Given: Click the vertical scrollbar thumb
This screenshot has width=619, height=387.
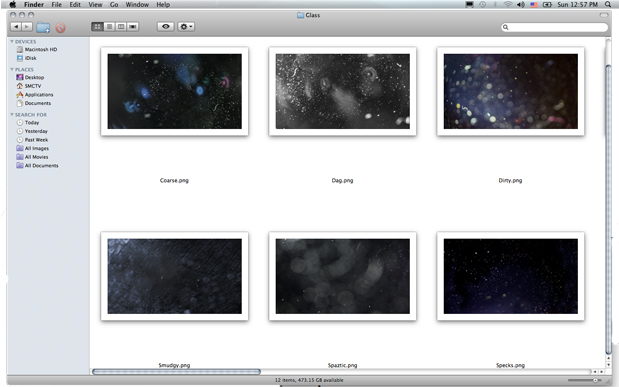Looking at the screenshot, I should (x=608, y=209).
